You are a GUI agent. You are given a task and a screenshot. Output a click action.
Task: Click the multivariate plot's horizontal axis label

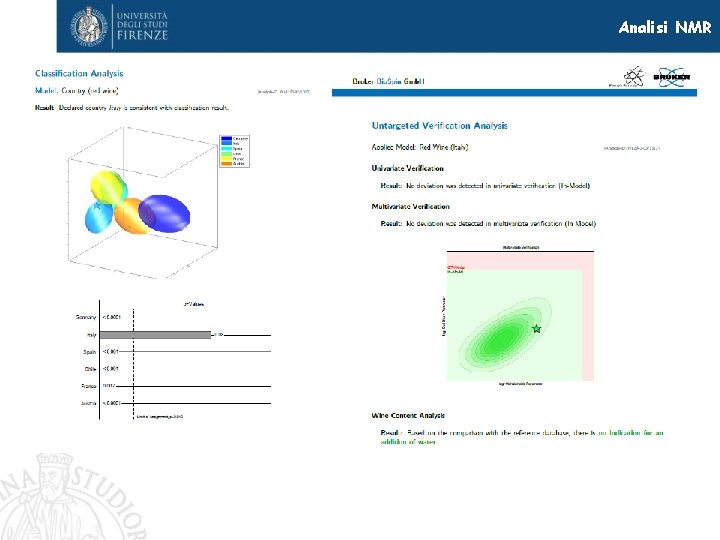[521, 383]
